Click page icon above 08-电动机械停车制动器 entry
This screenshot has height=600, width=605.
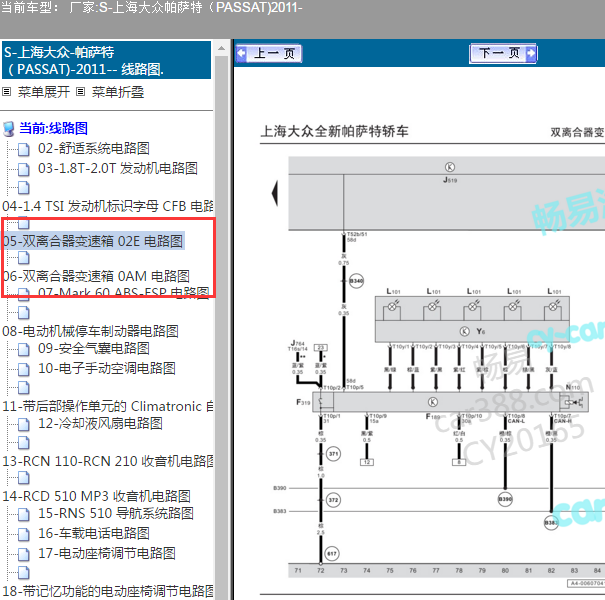24,313
